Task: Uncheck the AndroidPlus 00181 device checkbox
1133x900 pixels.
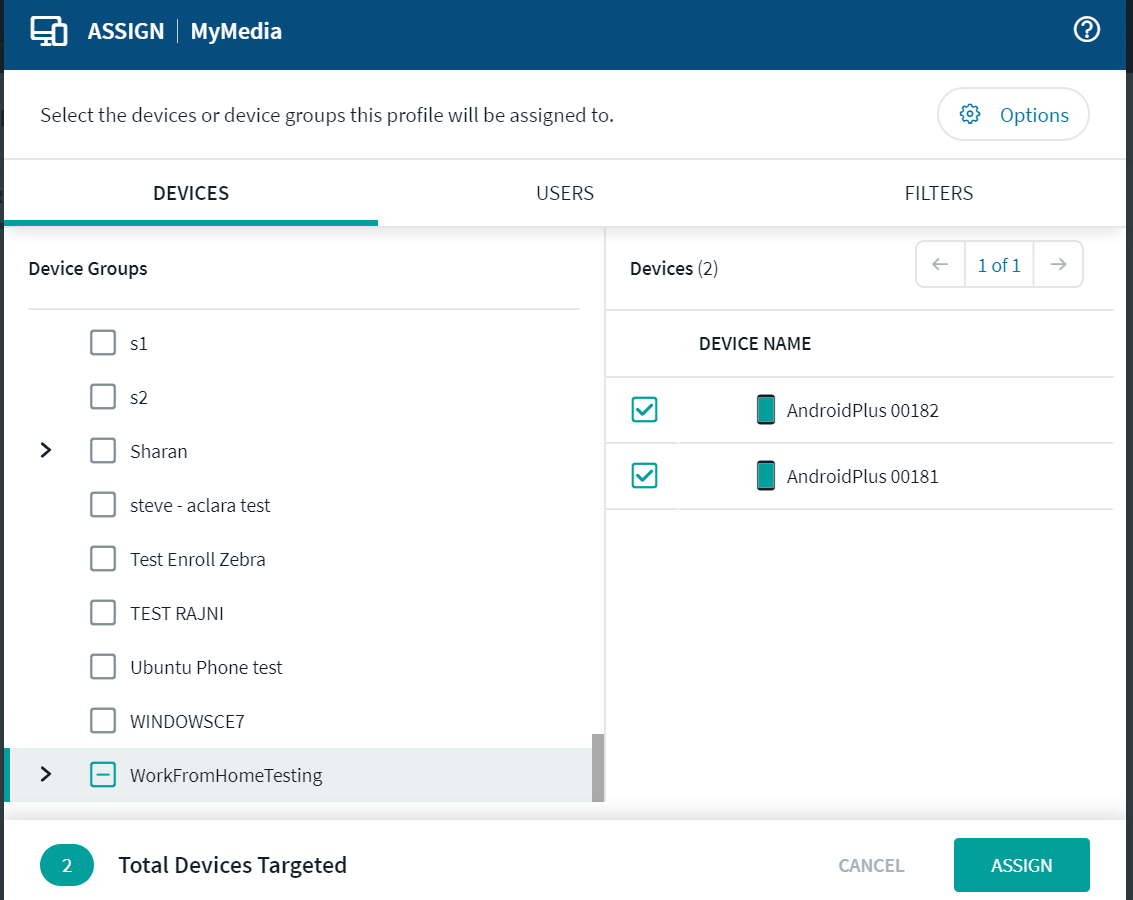Action: coord(645,476)
